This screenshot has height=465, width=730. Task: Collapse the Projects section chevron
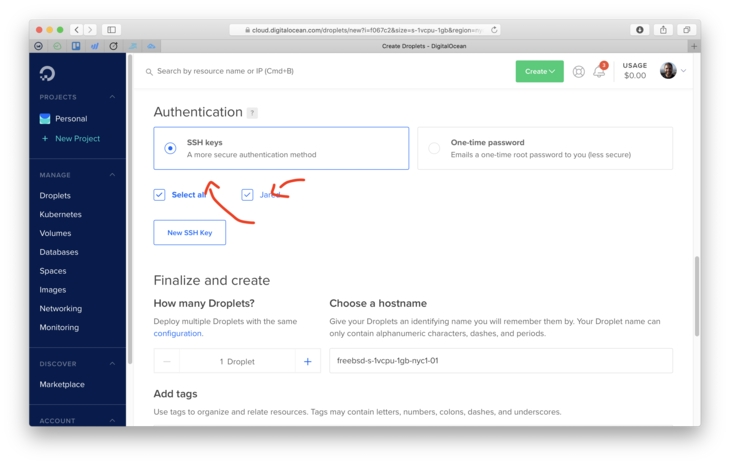point(112,97)
